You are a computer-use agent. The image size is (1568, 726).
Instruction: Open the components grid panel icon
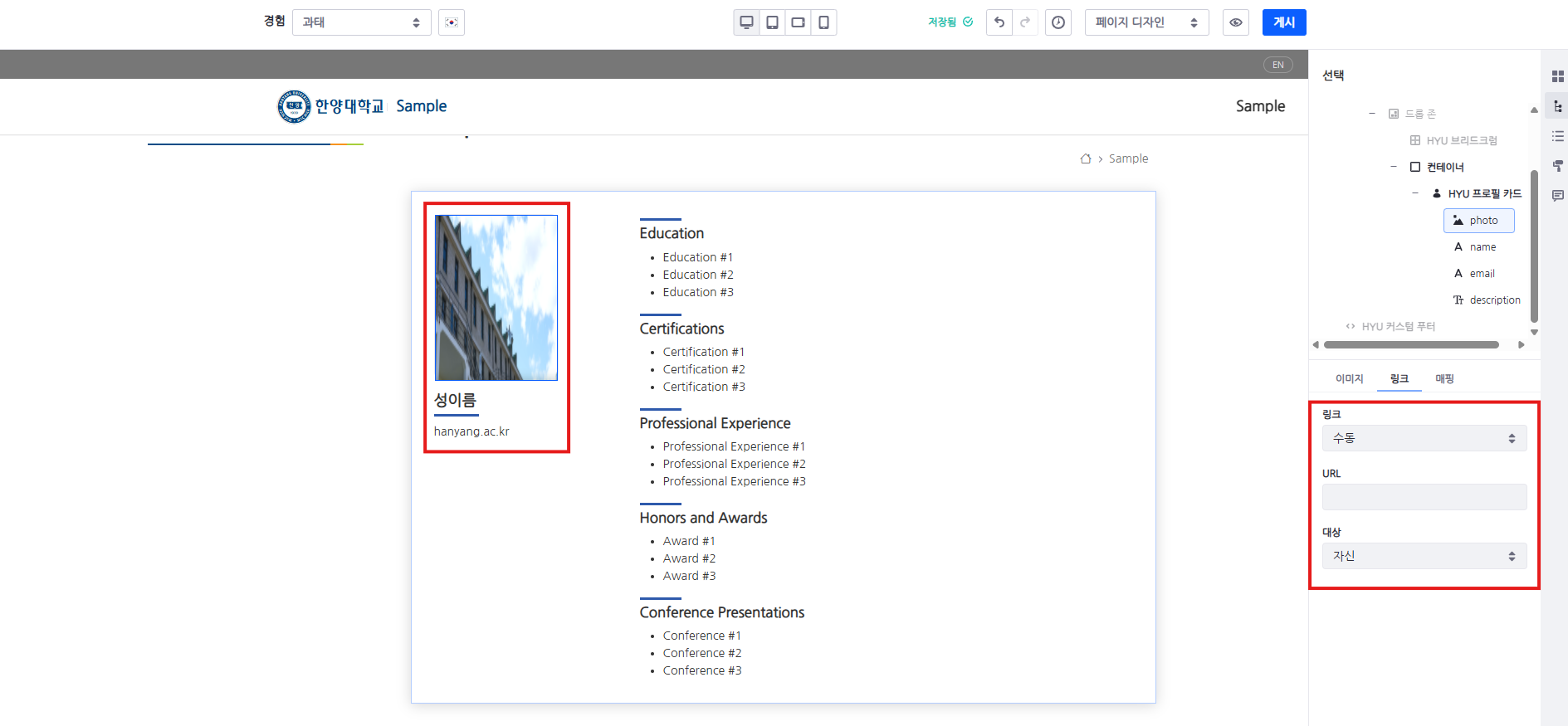pyautogui.click(x=1557, y=76)
